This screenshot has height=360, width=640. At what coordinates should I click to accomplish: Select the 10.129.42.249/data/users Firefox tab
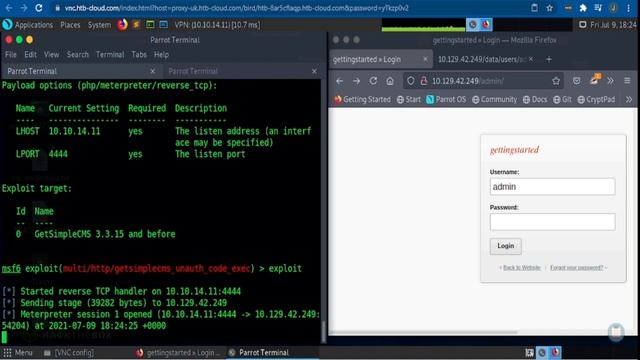click(x=486, y=60)
